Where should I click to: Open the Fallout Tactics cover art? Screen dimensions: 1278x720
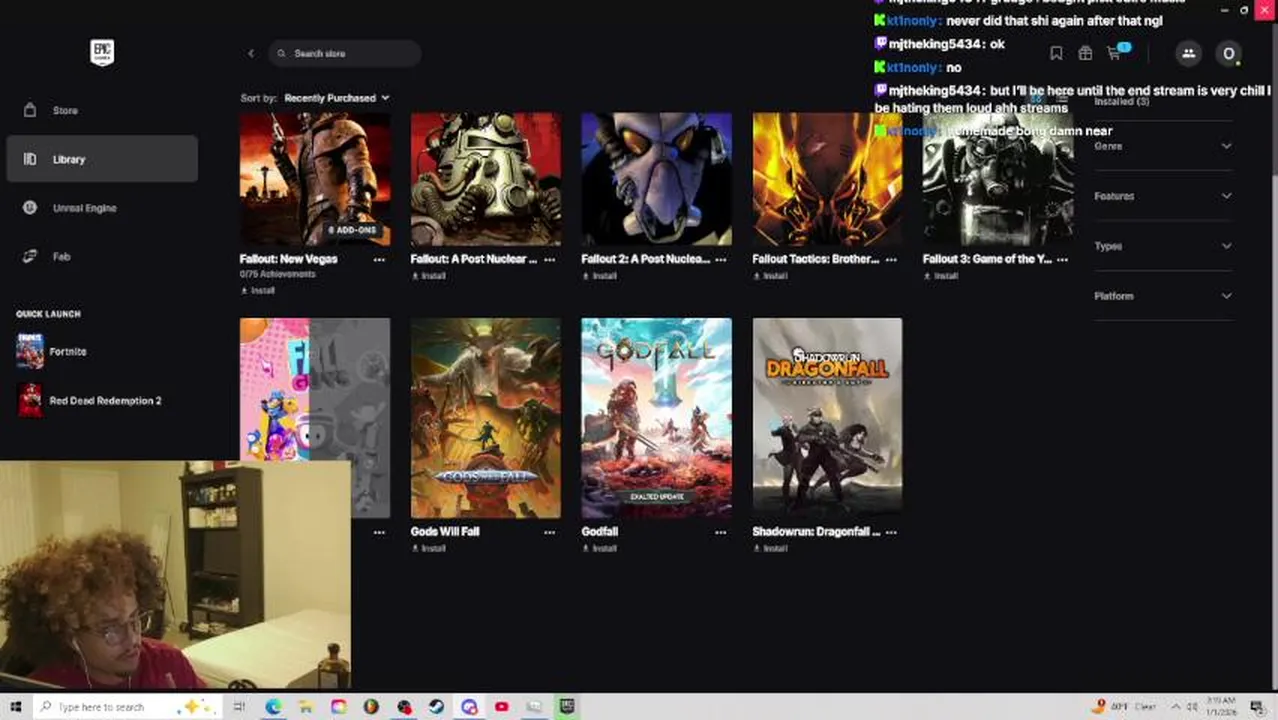click(827, 179)
